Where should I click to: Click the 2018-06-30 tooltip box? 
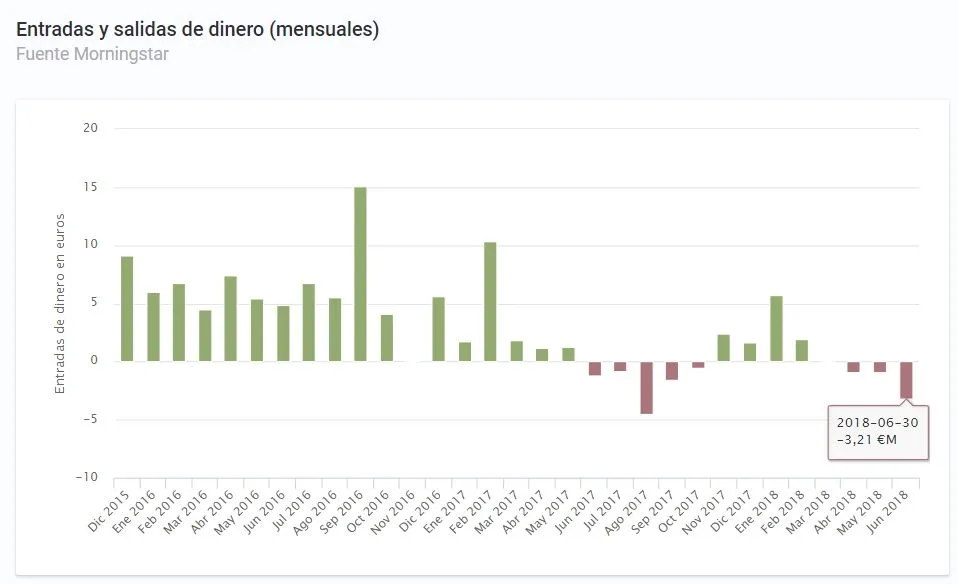click(x=878, y=432)
